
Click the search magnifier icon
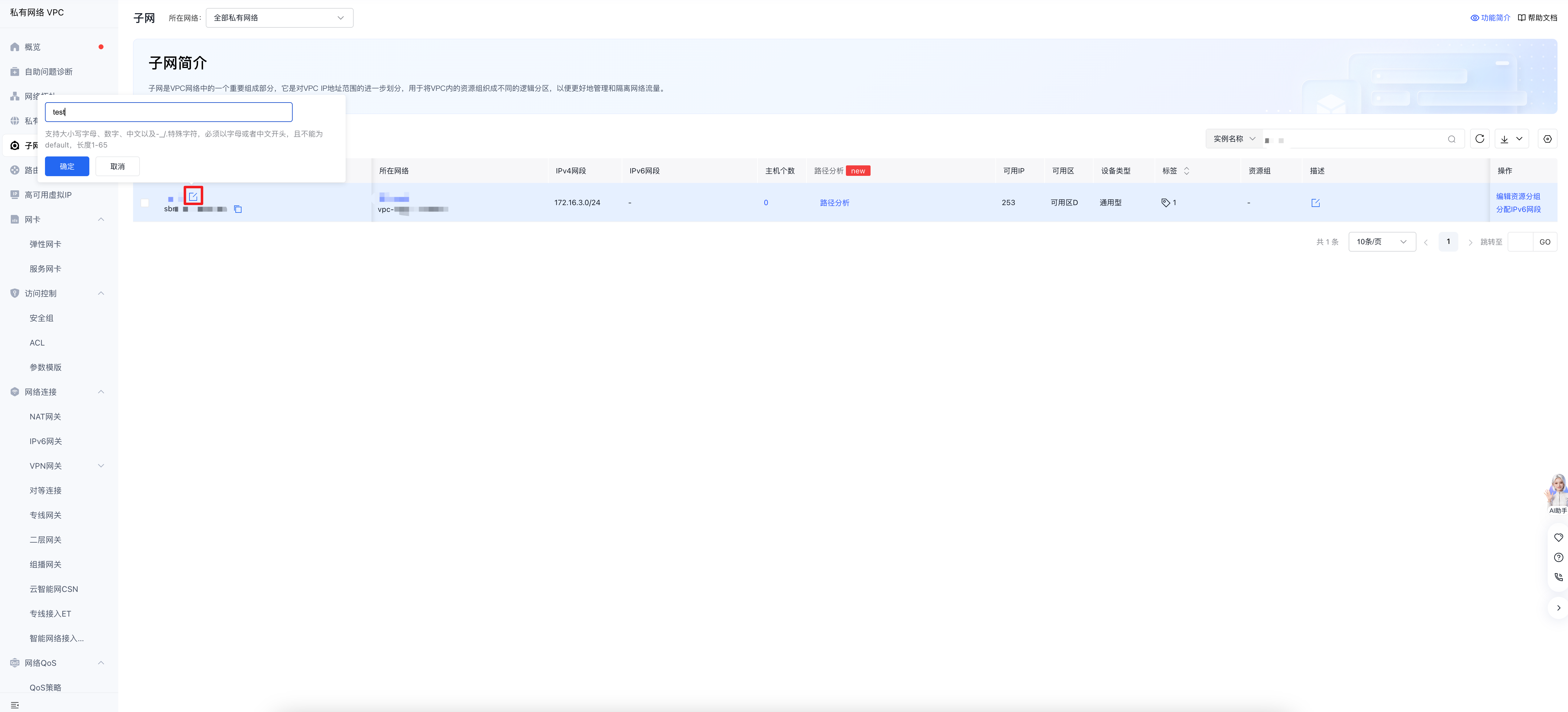pos(1452,140)
